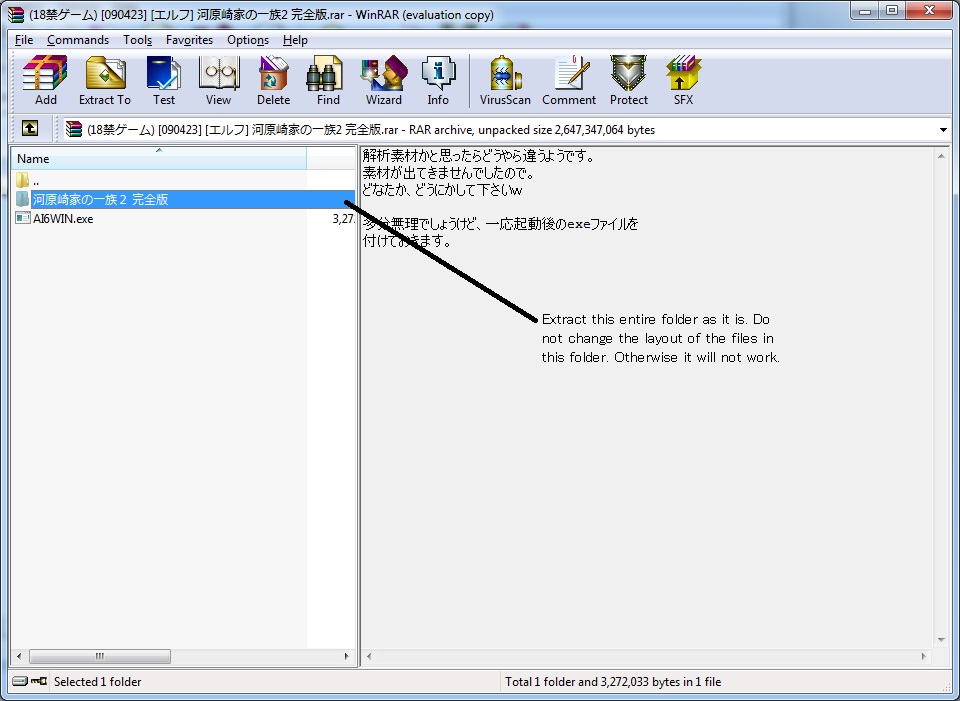The width and height of the screenshot is (960, 701).
Task: Open the Favorites menu
Action: 189,40
